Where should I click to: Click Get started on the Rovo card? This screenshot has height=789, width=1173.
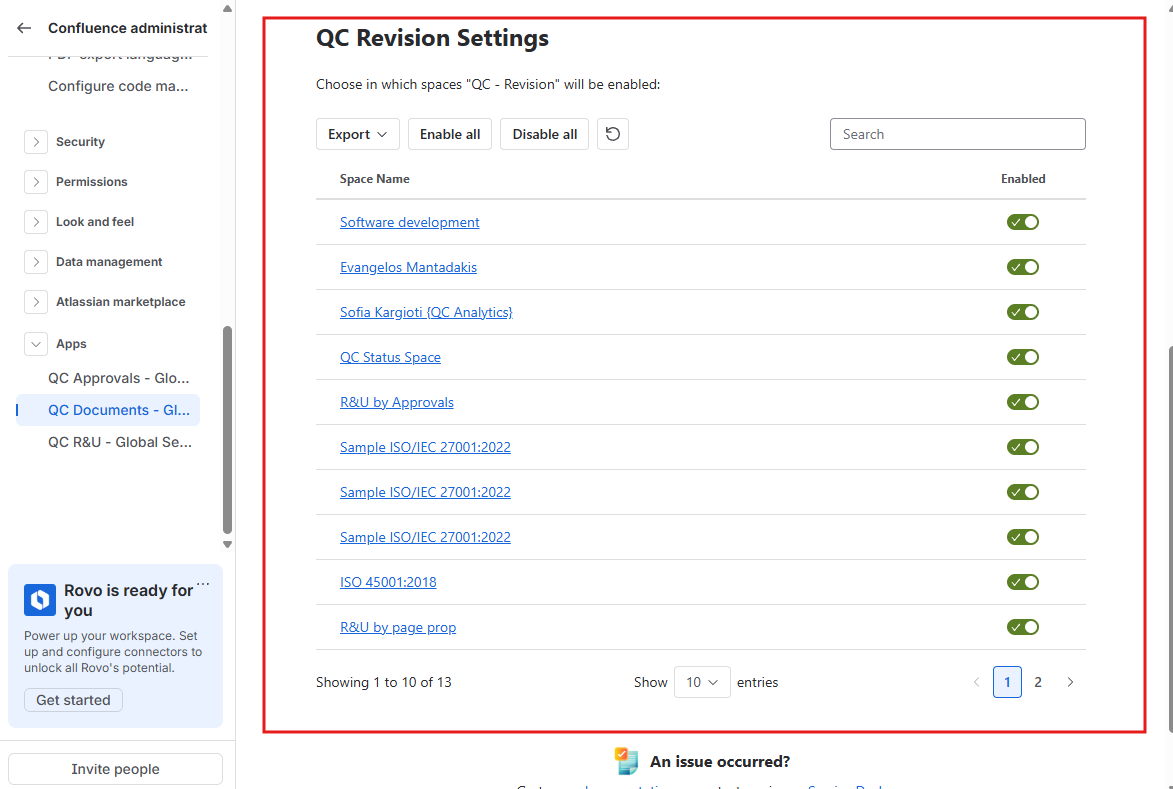[73, 700]
